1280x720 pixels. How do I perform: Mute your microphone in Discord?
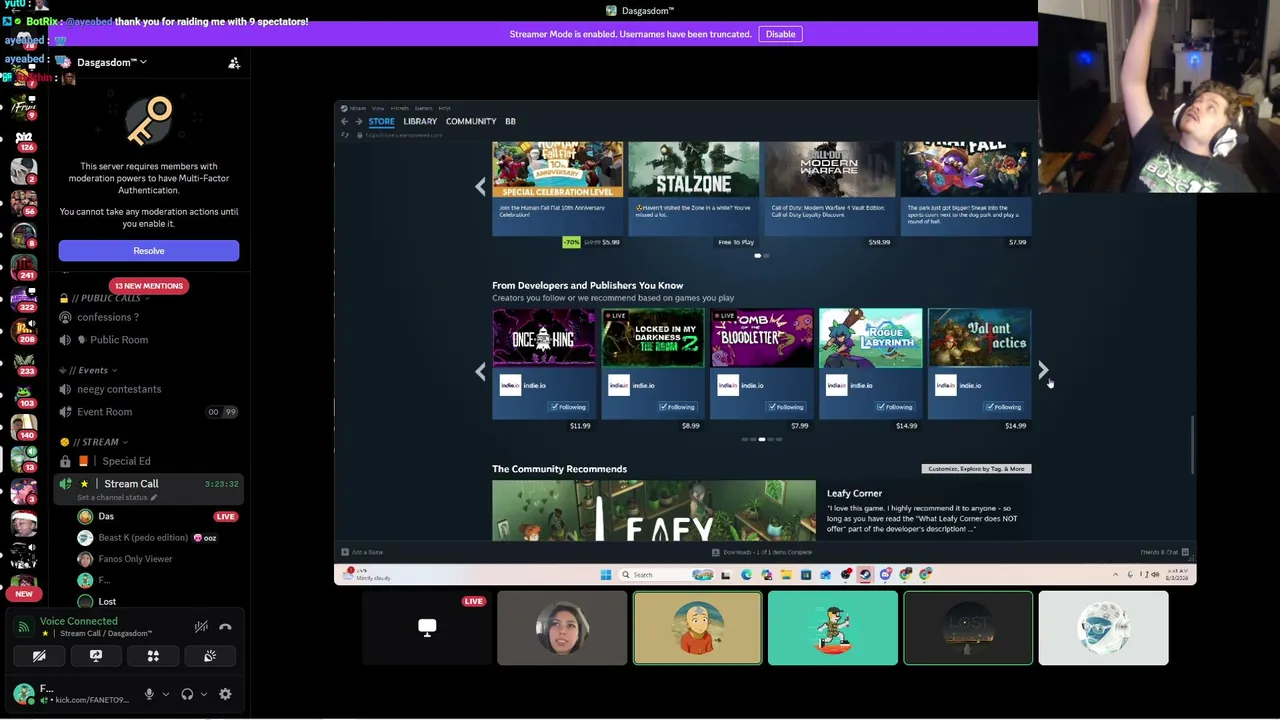tap(149, 694)
